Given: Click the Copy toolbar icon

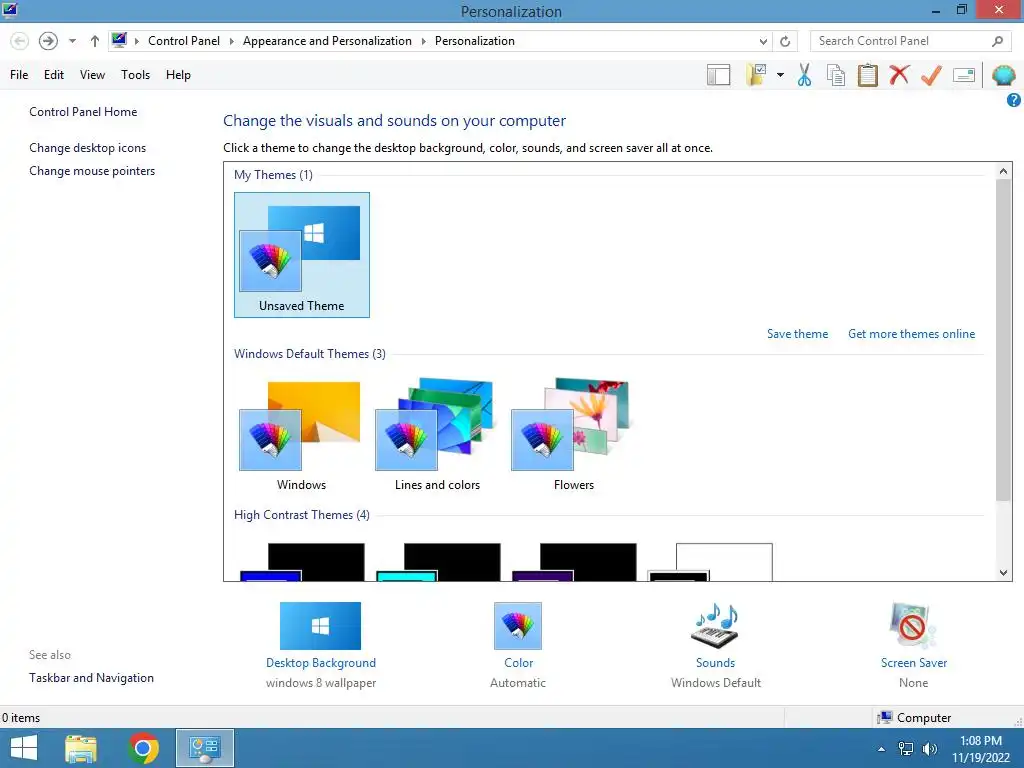Looking at the screenshot, I should click(836, 75).
